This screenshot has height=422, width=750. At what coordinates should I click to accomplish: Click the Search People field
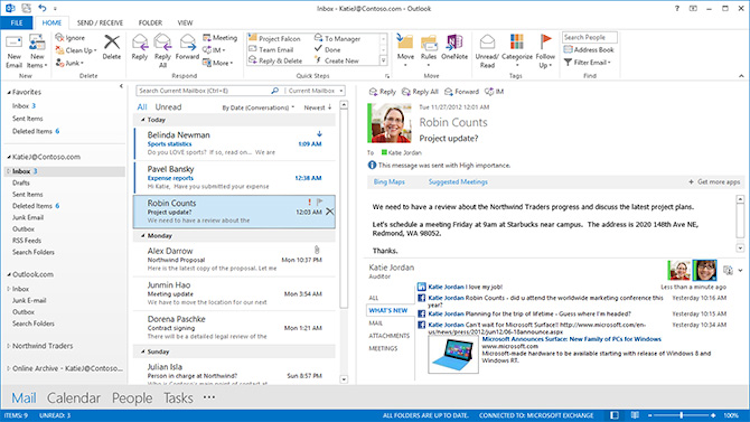coord(589,37)
